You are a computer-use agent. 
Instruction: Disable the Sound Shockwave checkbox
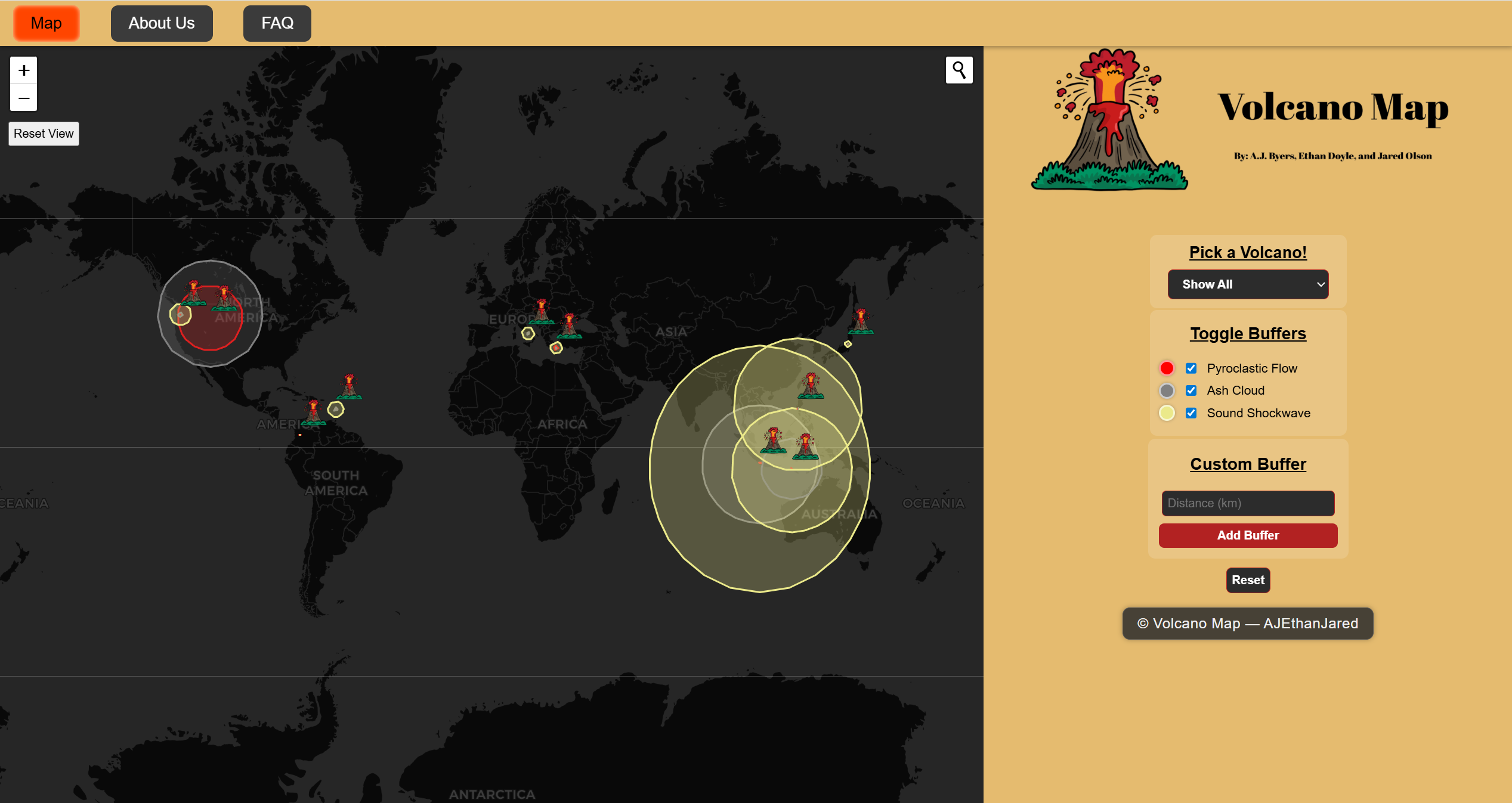(x=1191, y=413)
